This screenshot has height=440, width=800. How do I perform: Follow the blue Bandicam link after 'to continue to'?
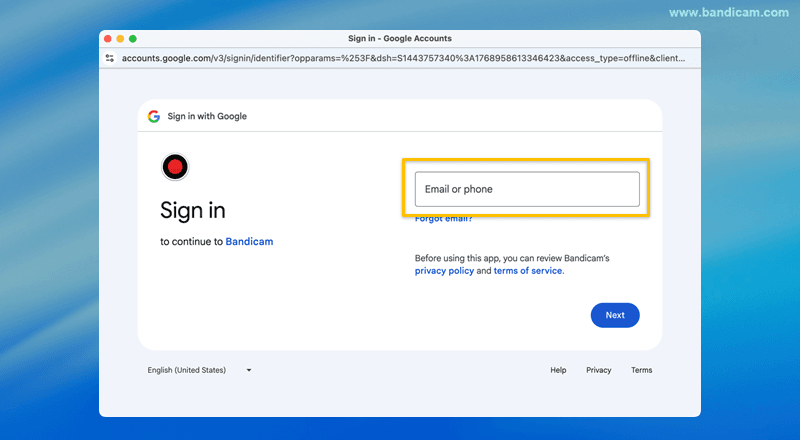click(249, 241)
